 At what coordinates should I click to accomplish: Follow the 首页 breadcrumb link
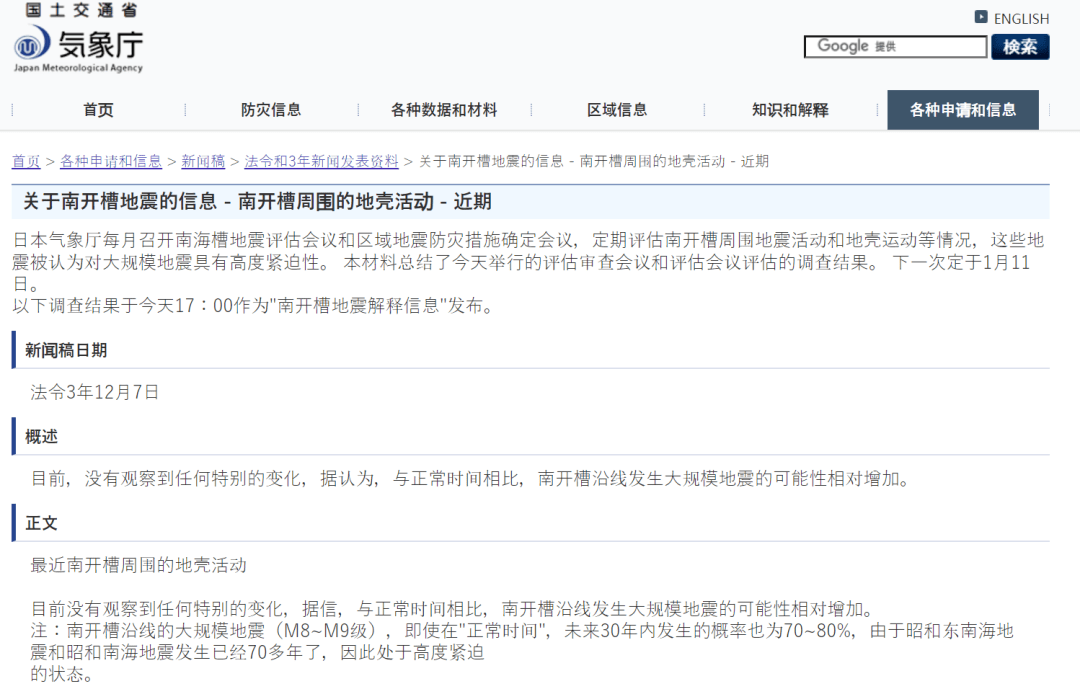26,161
